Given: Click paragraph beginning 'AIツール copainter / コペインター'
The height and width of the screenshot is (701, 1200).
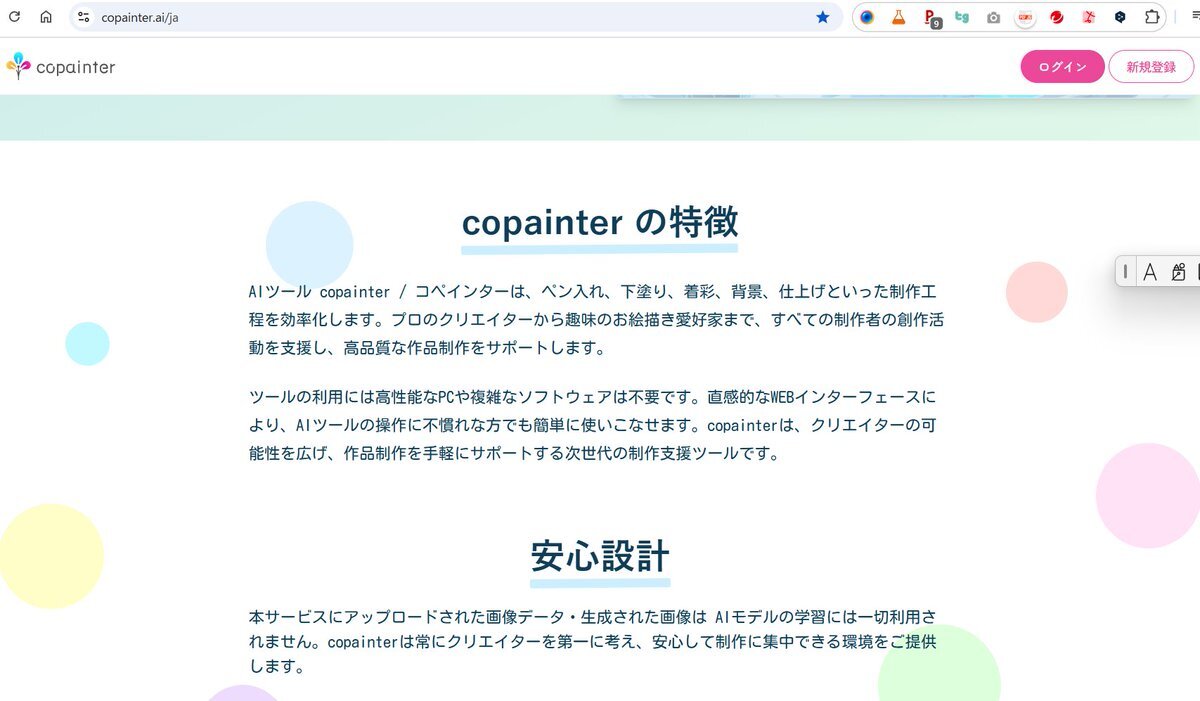Looking at the screenshot, I should 597,320.
